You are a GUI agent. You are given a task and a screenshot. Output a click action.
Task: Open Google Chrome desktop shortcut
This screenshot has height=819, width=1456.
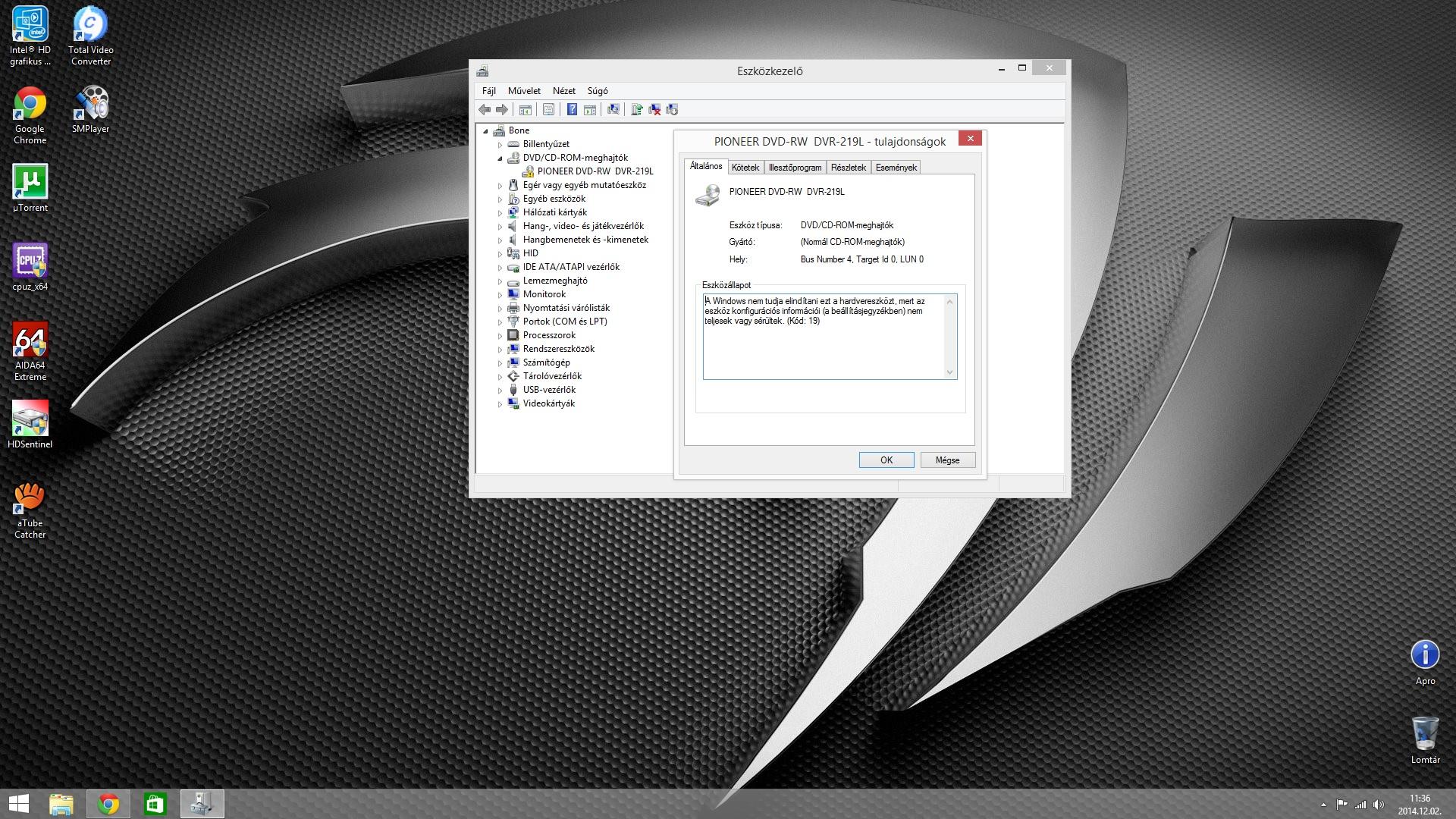click(x=30, y=115)
